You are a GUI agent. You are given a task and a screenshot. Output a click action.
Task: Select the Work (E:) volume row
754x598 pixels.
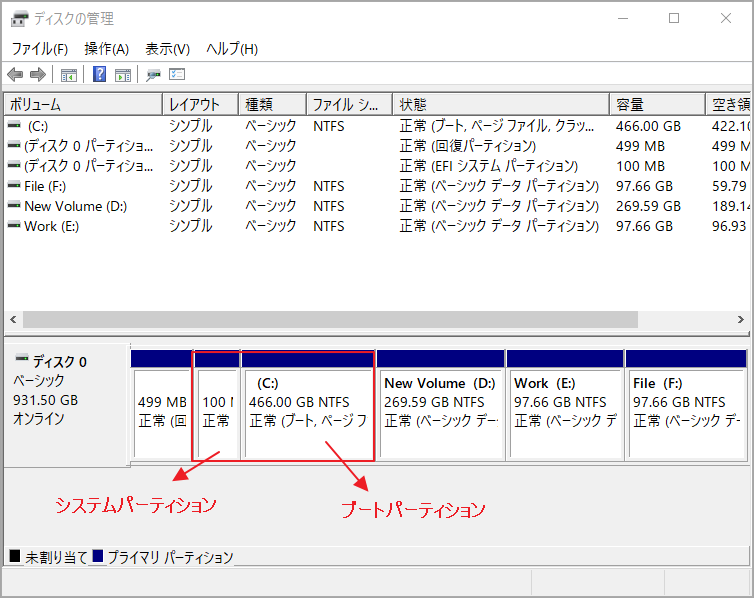point(377,226)
